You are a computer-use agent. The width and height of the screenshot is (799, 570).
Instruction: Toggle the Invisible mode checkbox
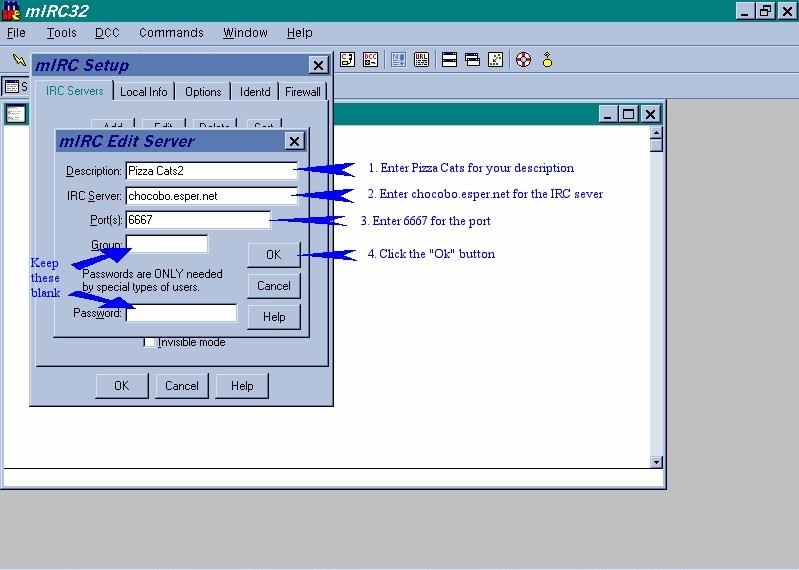tap(150, 342)
